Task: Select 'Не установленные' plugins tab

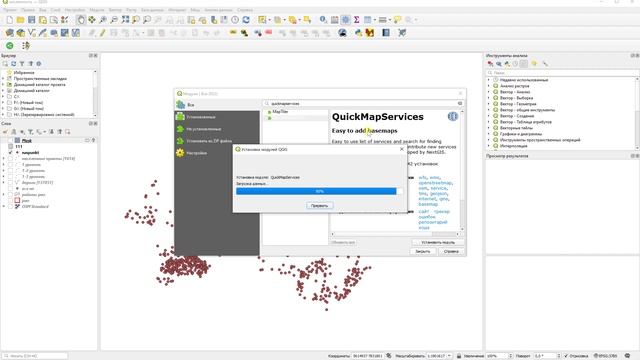Action: 217,129
